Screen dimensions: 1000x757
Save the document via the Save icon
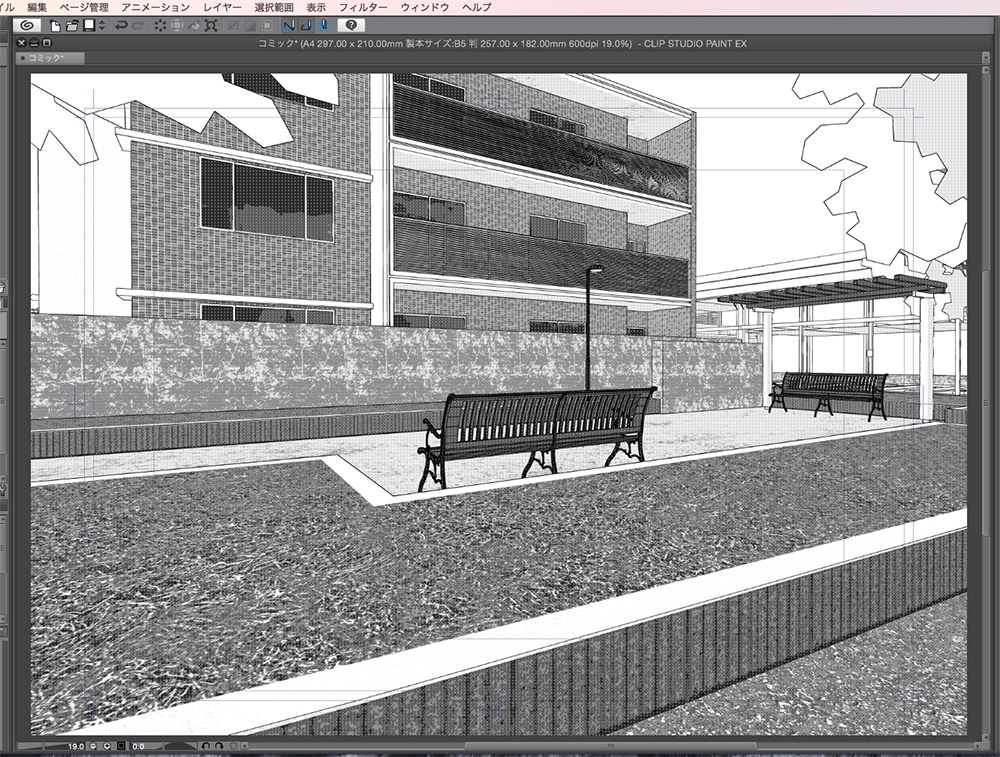pos(88,25)
